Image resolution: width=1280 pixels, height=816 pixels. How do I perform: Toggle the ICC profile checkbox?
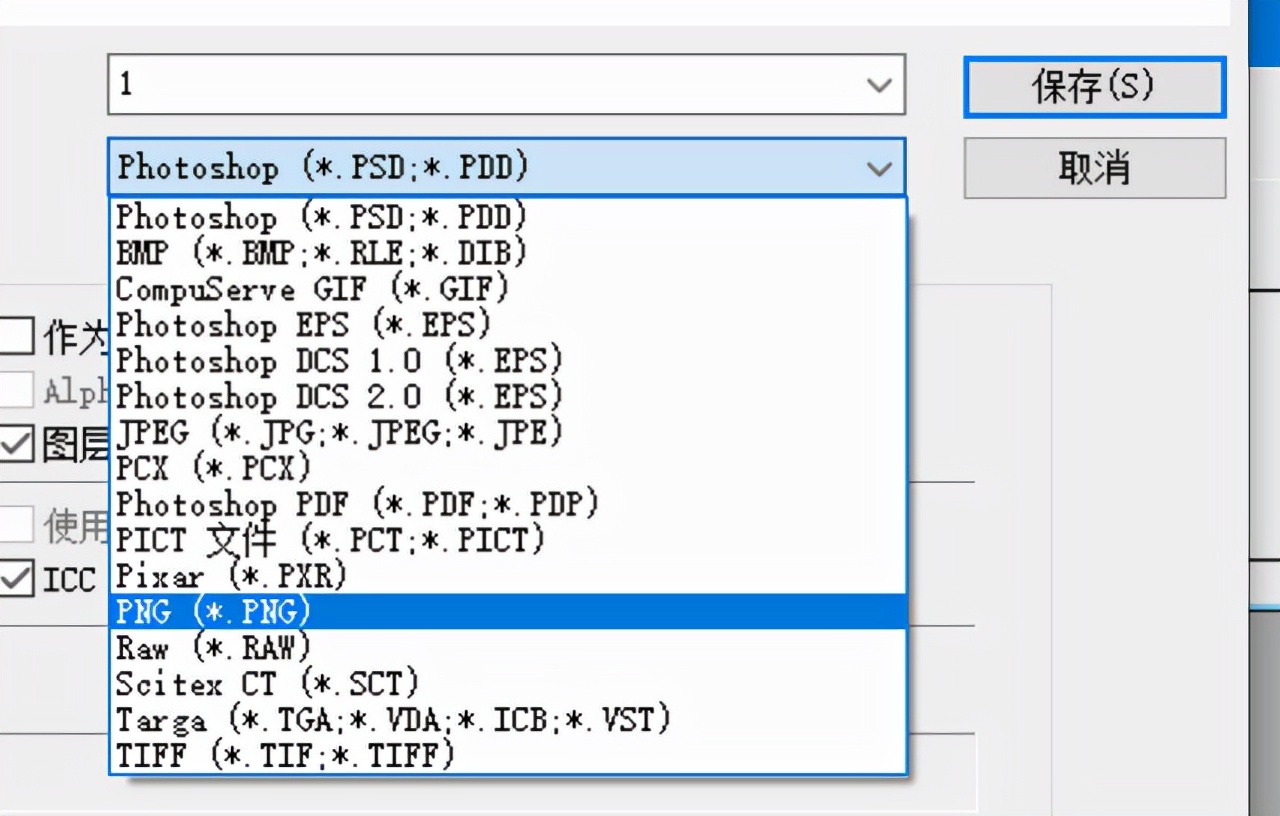click(x=17, y=578)
